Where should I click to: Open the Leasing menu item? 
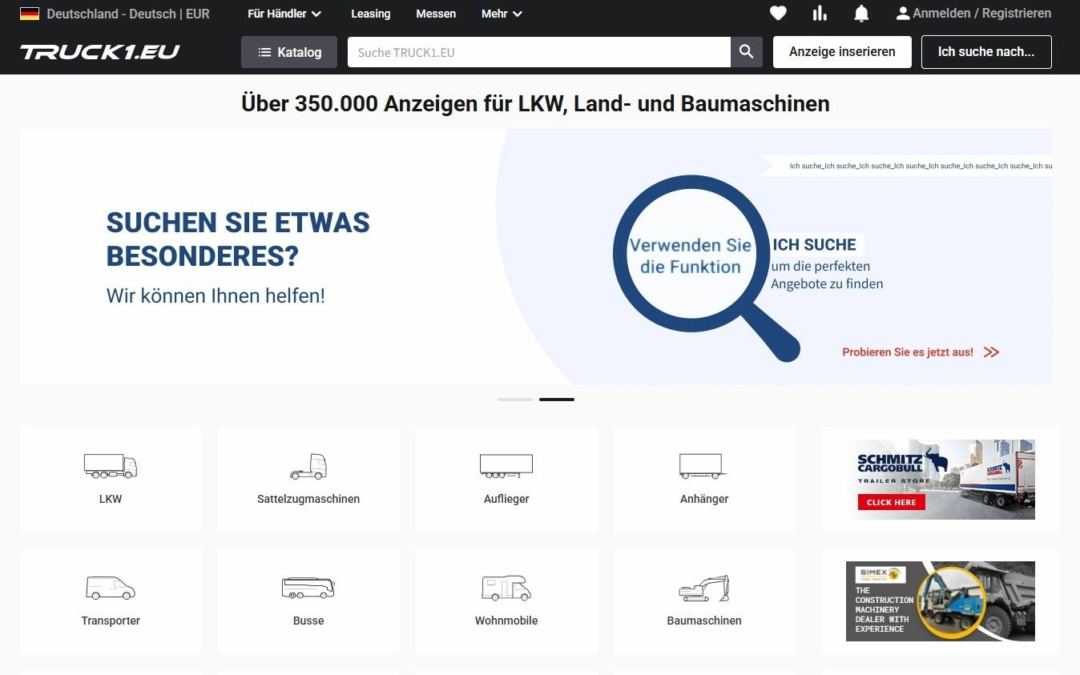click(x=370, y=13)
